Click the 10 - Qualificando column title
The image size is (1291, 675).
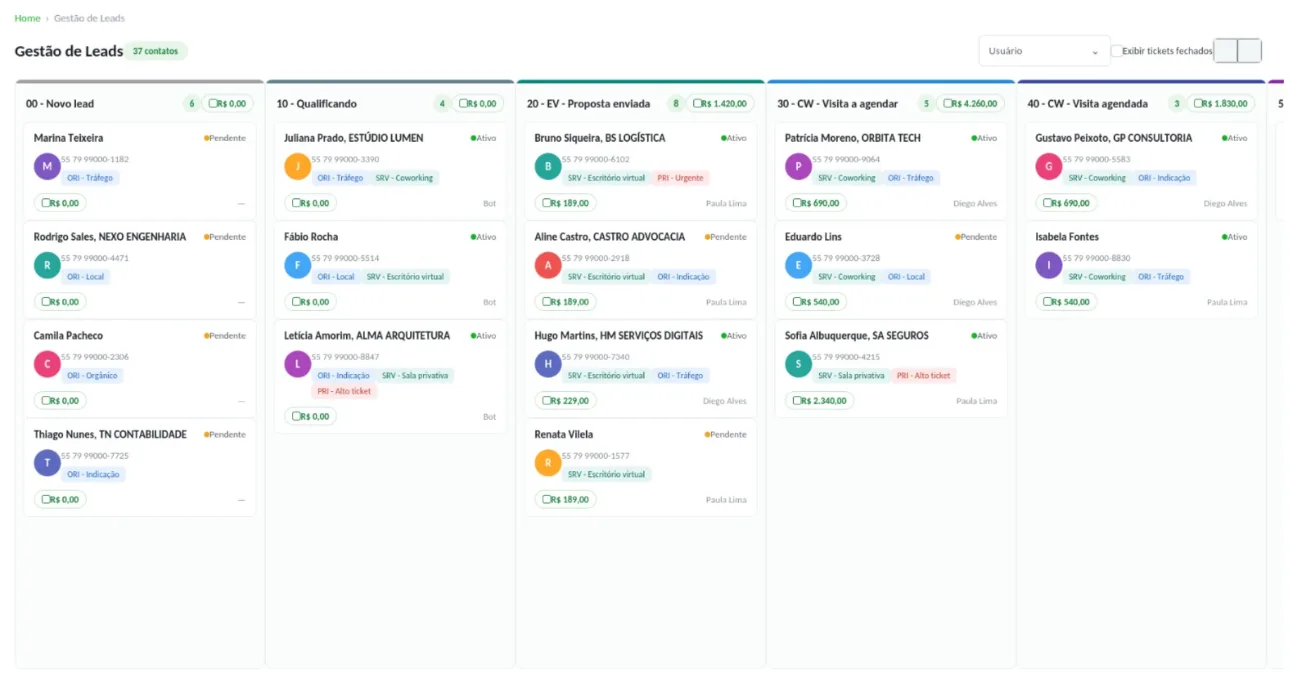point(317,104)
